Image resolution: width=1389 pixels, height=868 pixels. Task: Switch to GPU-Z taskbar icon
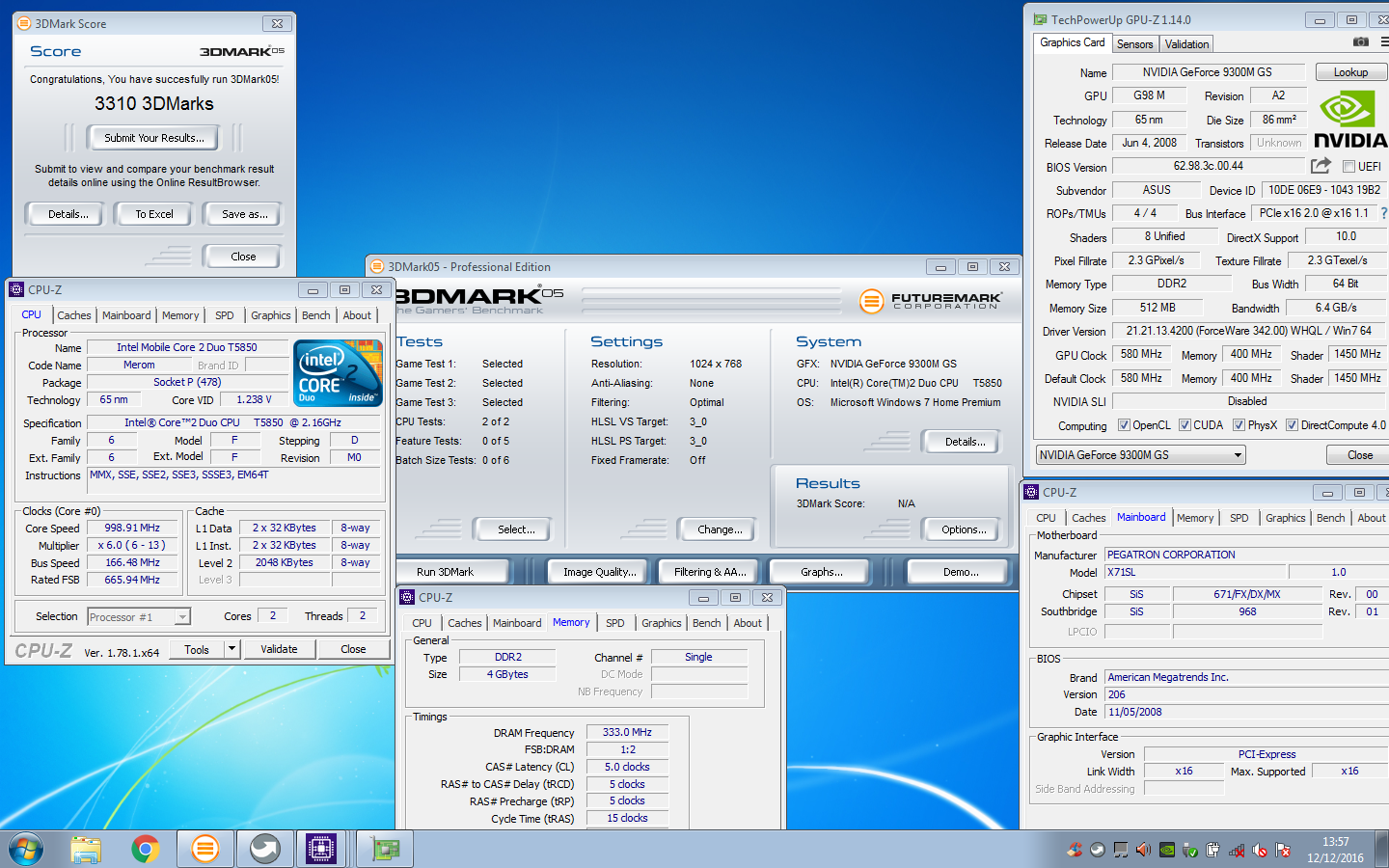tap(386, 849)
